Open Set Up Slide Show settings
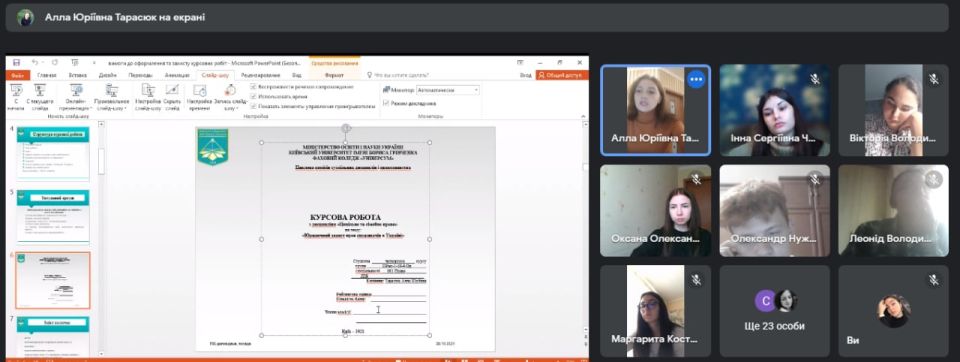The image size is (960, 362). click(x=148, y=97)
